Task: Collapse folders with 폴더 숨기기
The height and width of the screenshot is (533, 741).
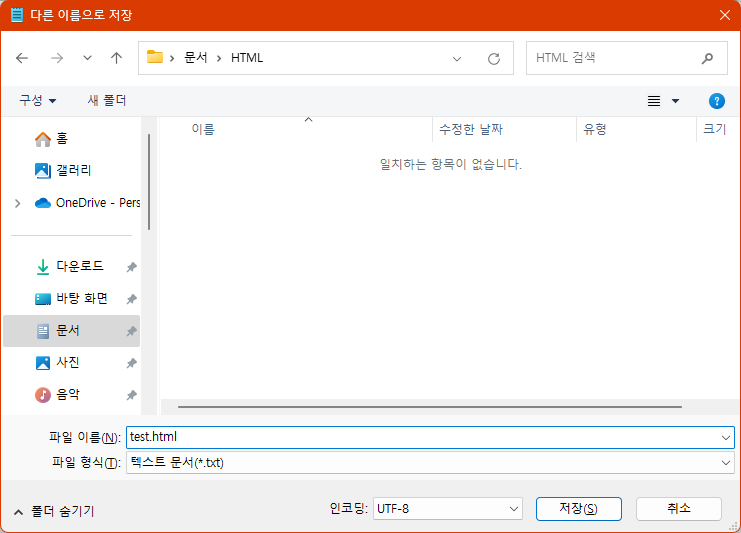Action: coord(54,511)
